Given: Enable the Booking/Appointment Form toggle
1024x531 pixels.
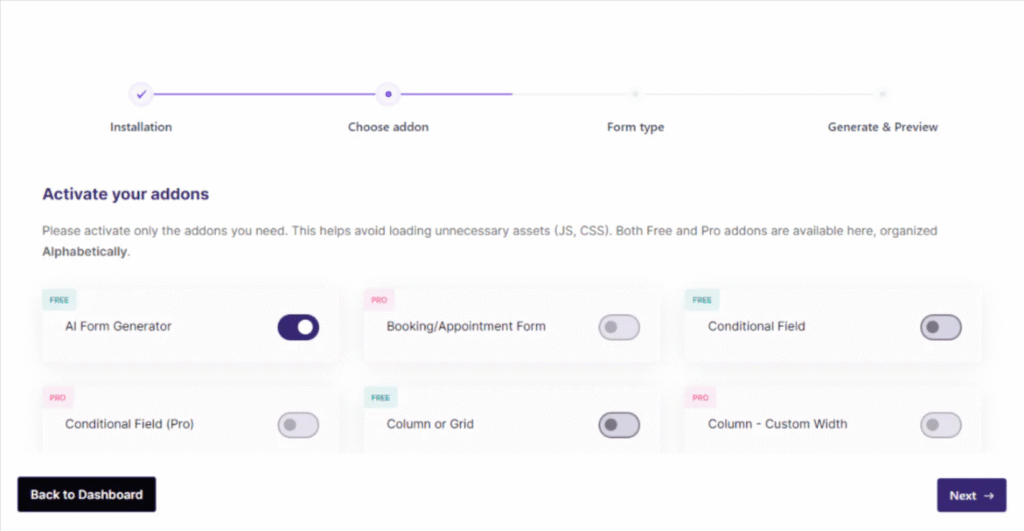Looking at the screenshot, I should pyautogui.click(x=619, y=327).
